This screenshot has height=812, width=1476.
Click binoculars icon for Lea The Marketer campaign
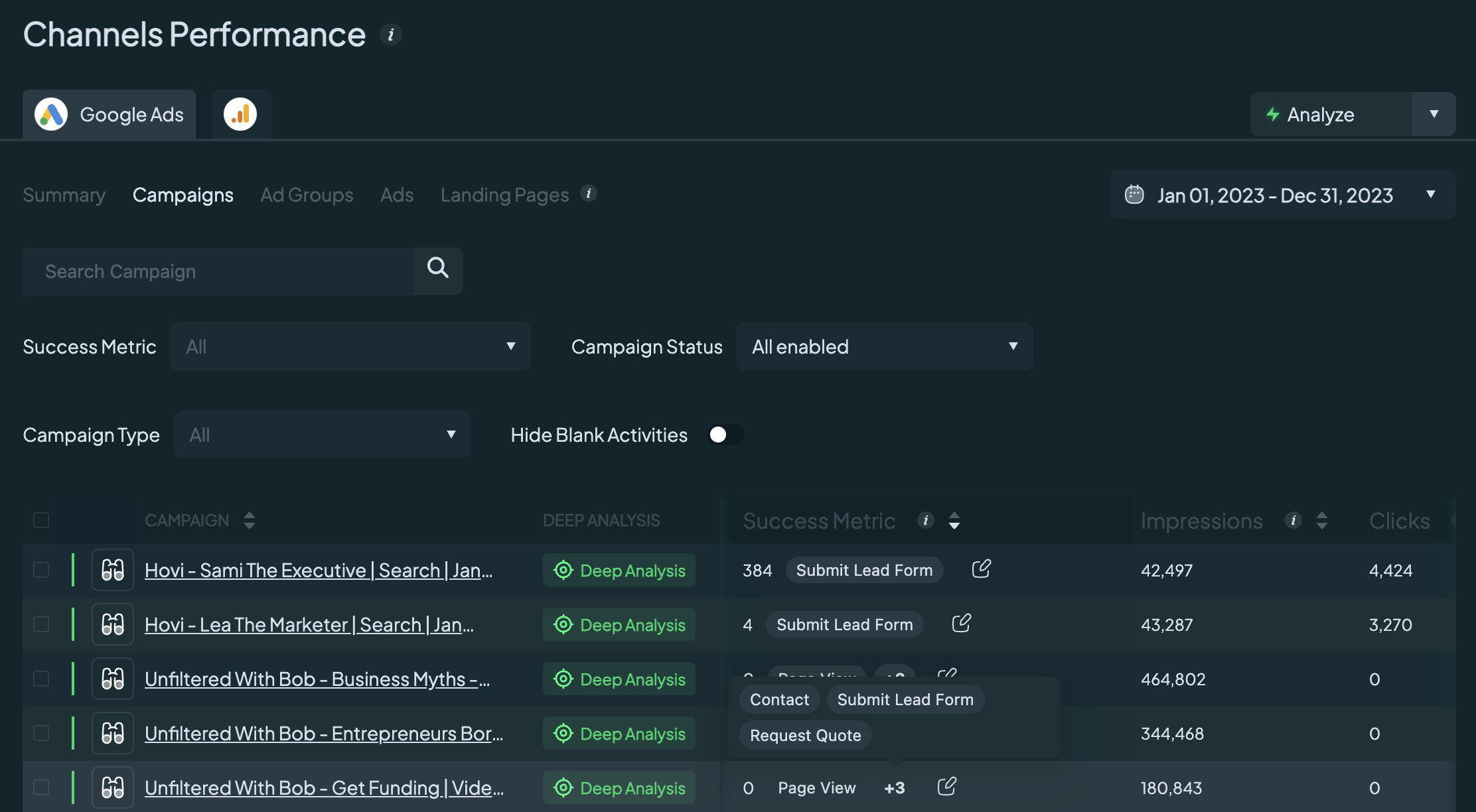(x=113, y=624)
